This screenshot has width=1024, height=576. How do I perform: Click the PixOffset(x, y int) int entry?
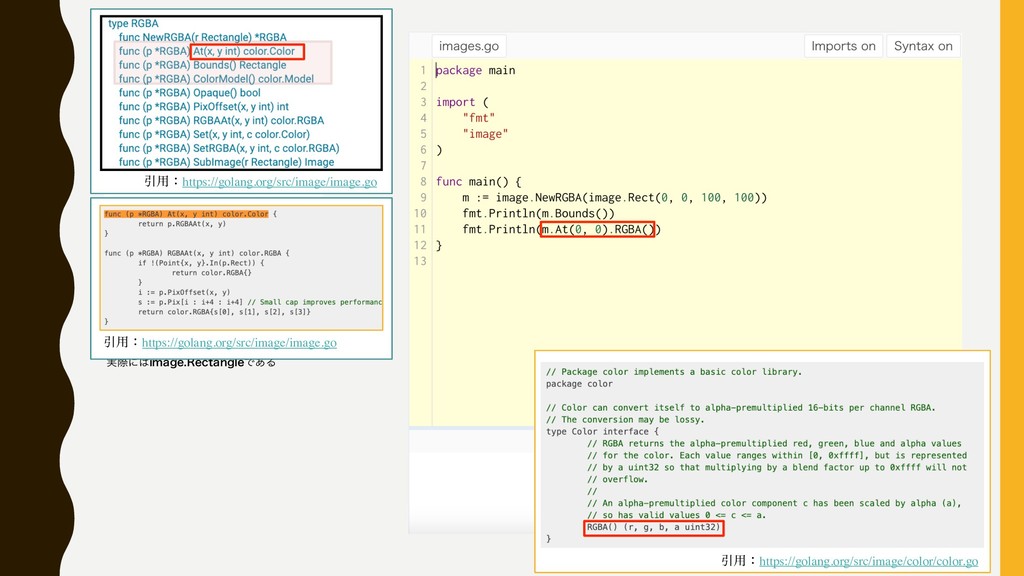click(x=204, y=106)
